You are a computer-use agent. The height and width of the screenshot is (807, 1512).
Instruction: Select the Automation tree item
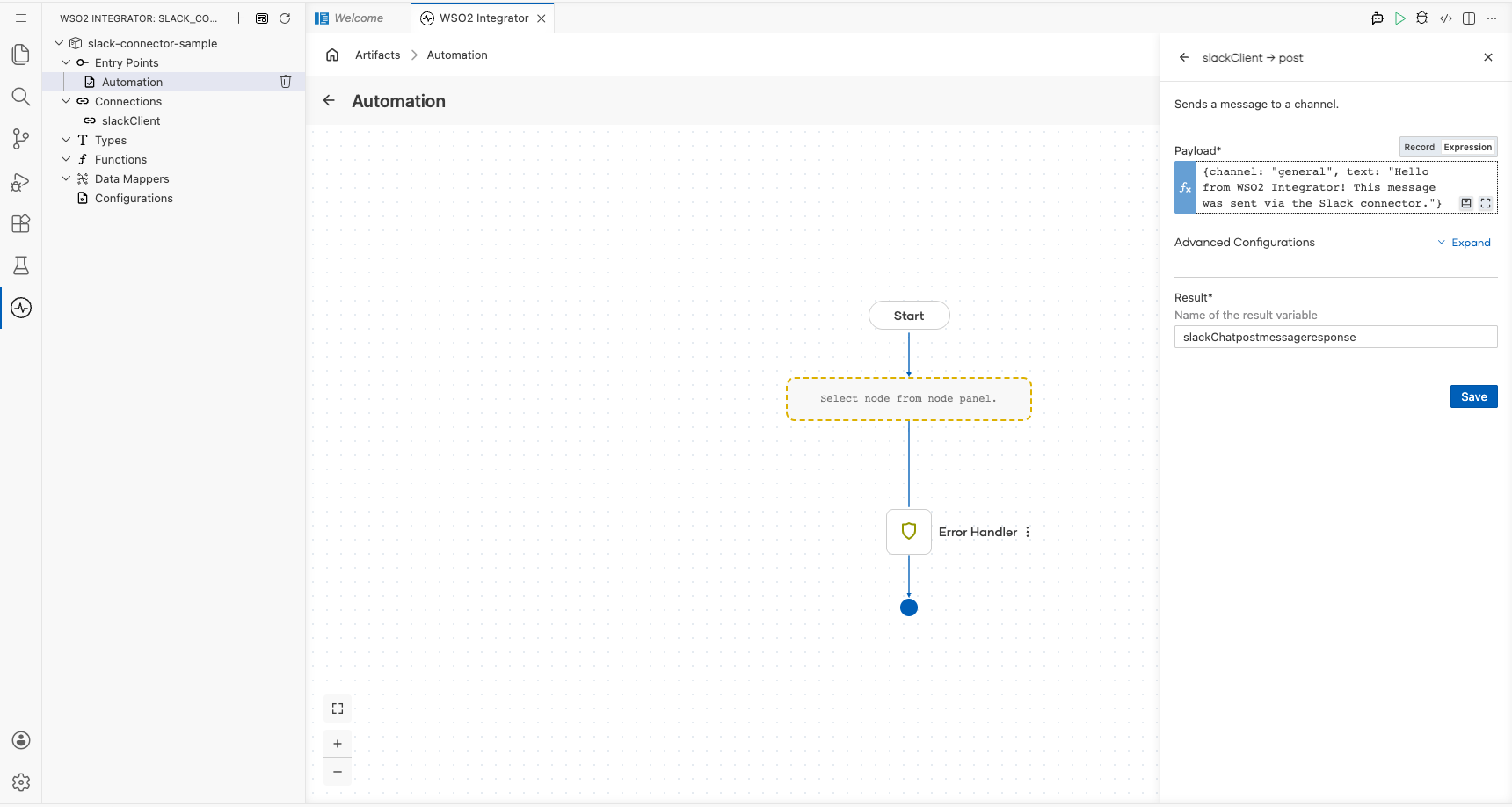[x=174, y=82]
